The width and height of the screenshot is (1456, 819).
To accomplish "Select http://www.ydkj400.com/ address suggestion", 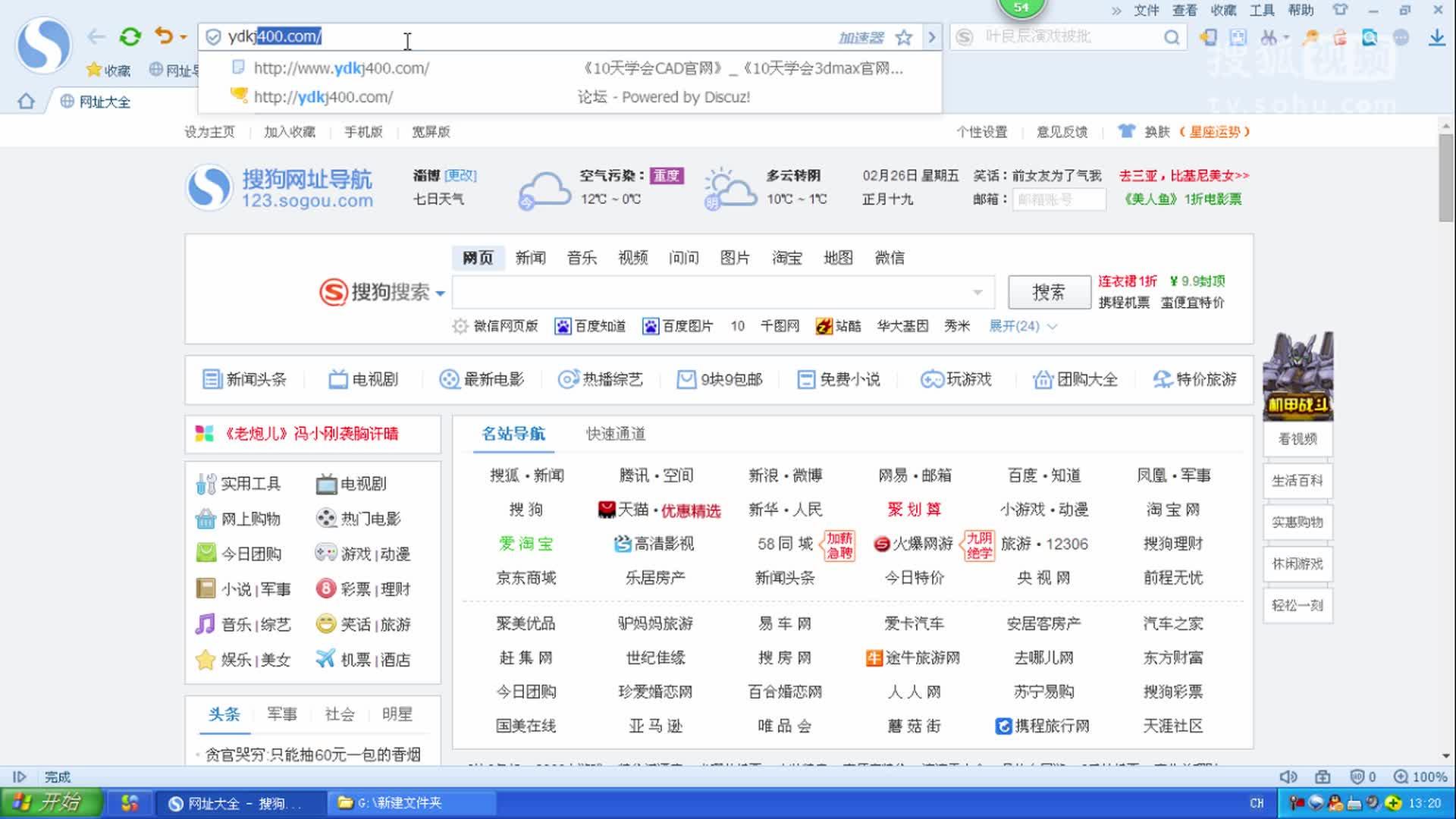I will [x=341, y=68].
